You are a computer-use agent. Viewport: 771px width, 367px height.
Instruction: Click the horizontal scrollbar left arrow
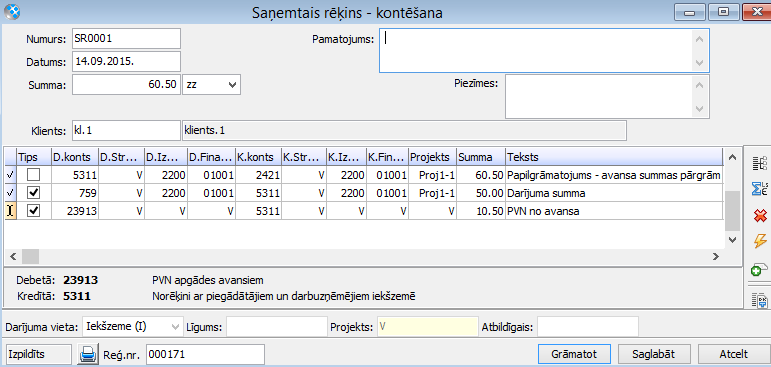point(13,256)
